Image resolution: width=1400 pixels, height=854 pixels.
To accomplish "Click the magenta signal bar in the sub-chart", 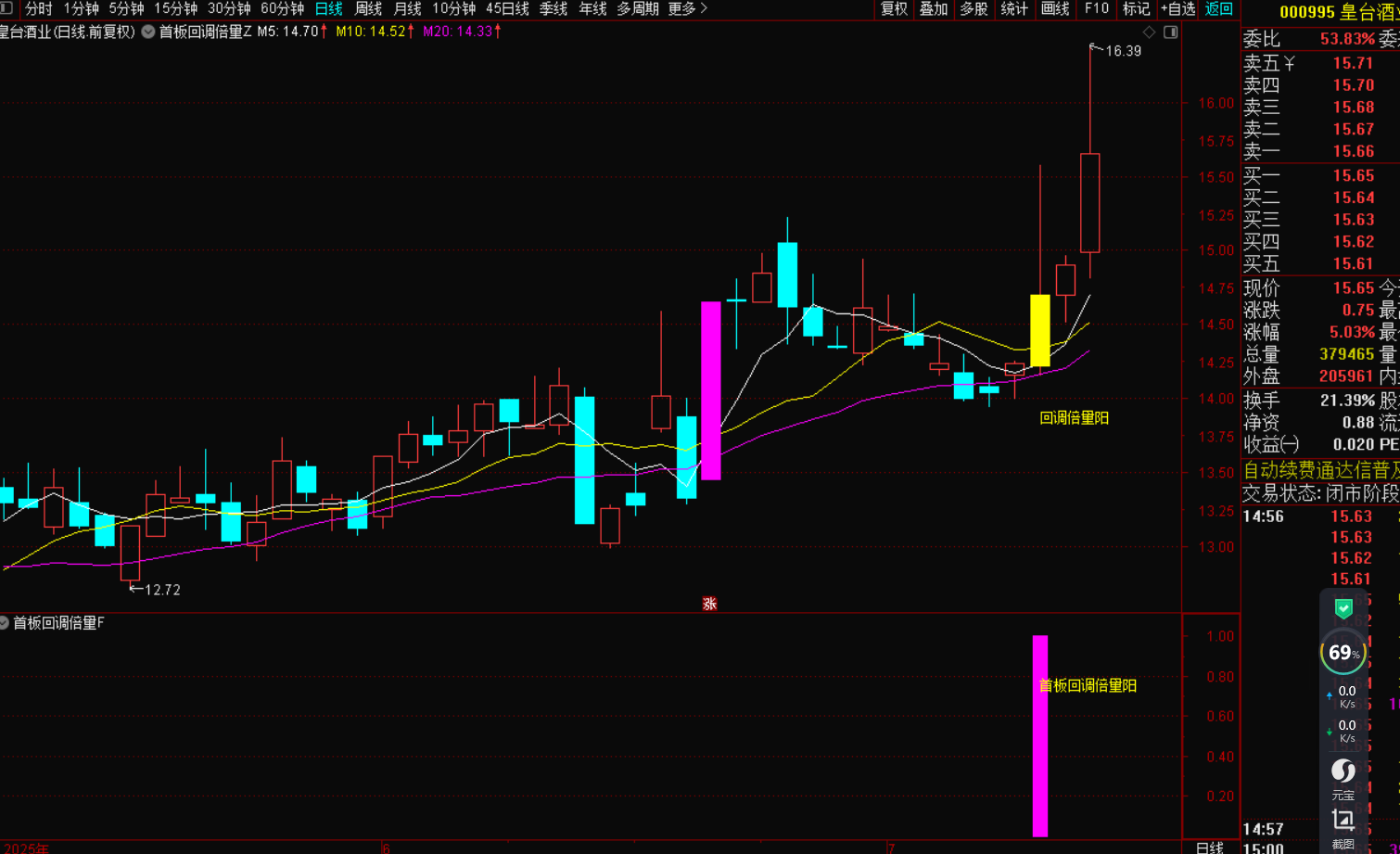I will (1040, 735).
